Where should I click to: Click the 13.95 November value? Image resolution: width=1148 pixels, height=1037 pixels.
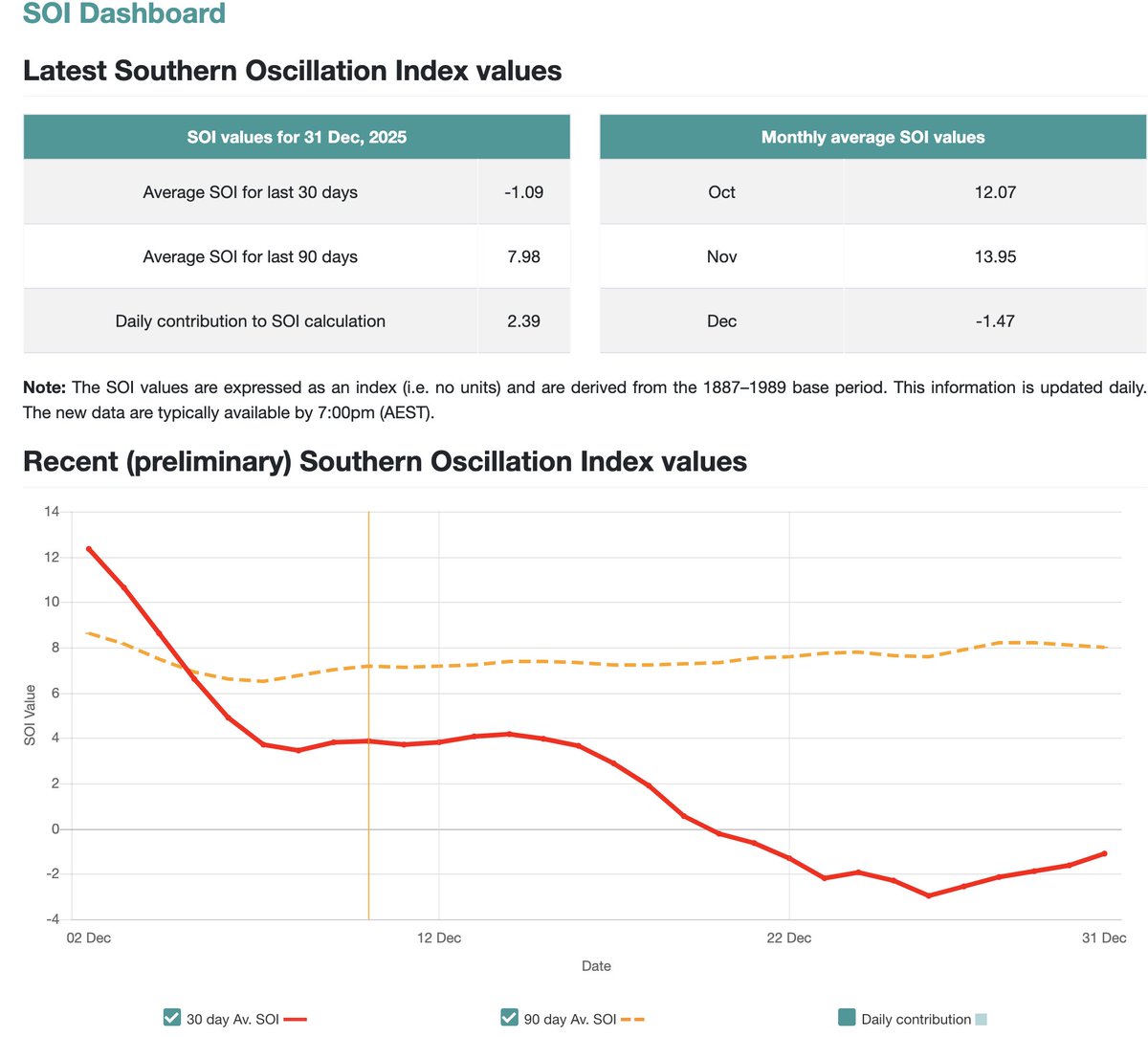coord(995,256)
